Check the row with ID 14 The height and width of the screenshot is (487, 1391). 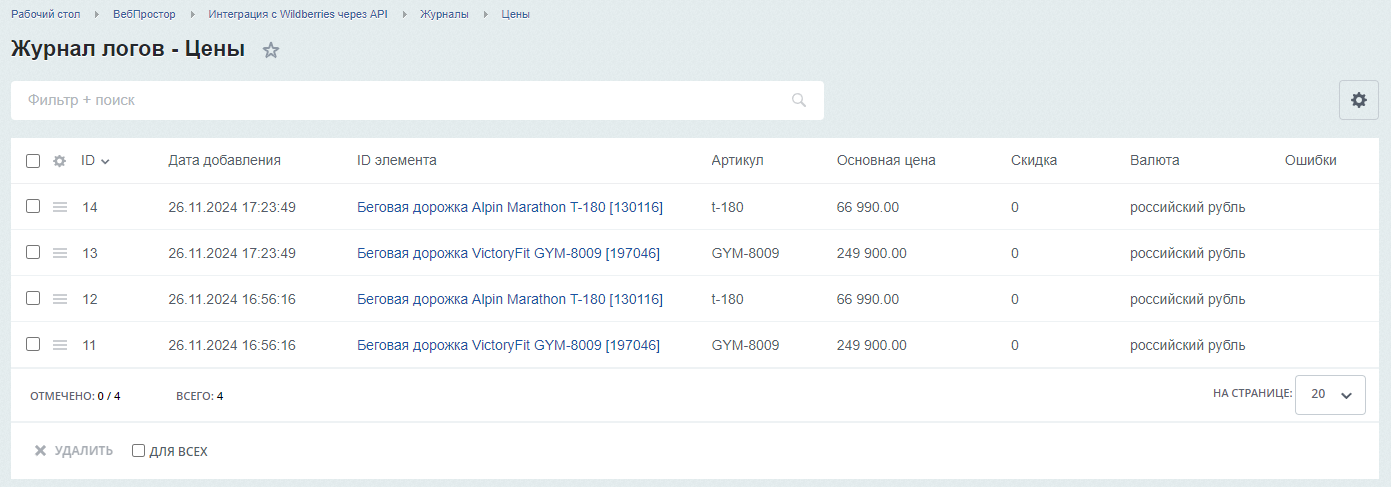click(x=33, y=206)
